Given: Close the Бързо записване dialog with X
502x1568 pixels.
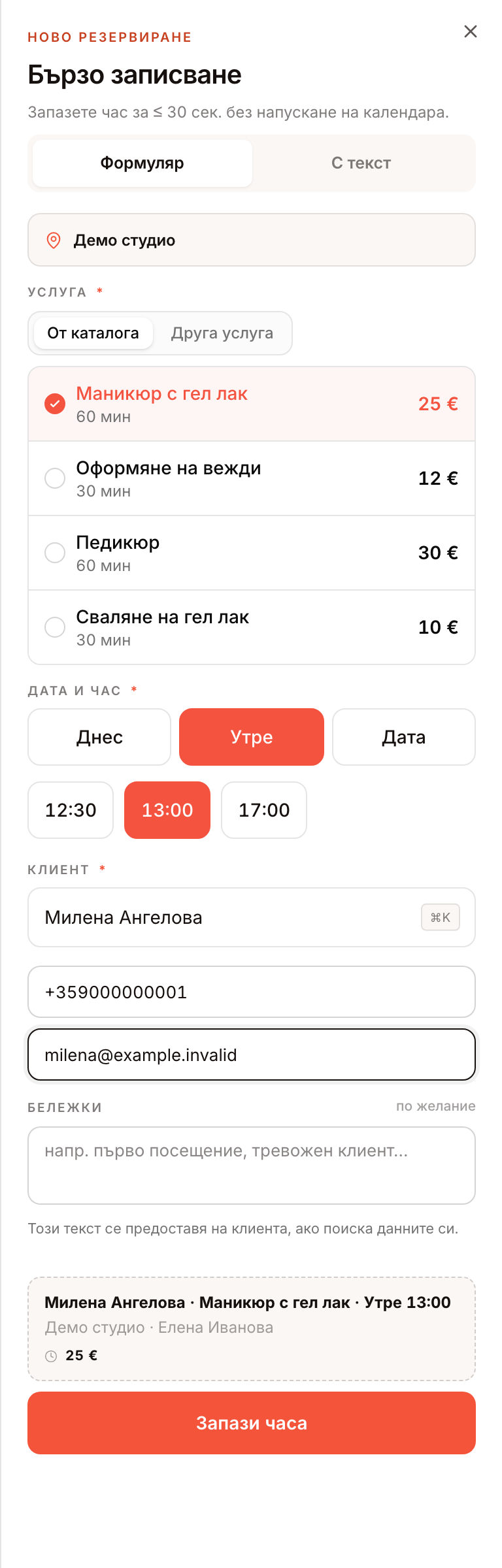Looking at the screenshot, I should [471, 31].
